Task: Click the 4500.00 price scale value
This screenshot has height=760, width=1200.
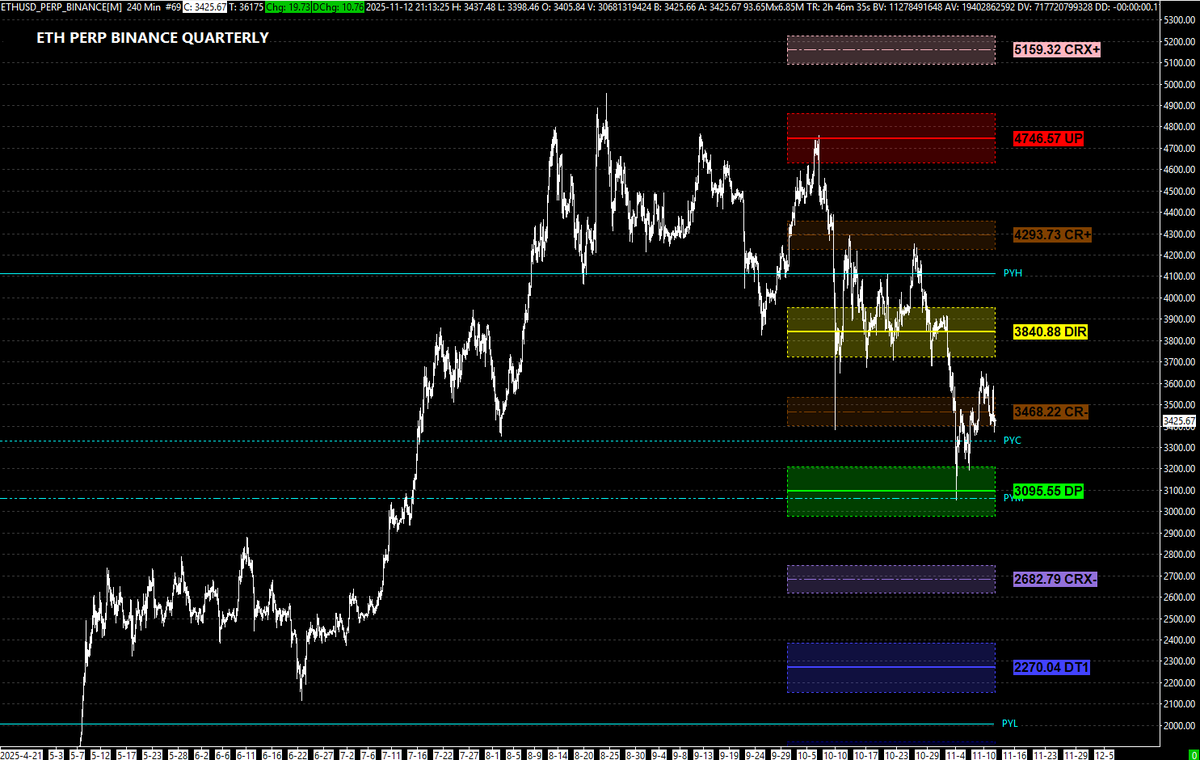Action: [x=1179, y=192]
